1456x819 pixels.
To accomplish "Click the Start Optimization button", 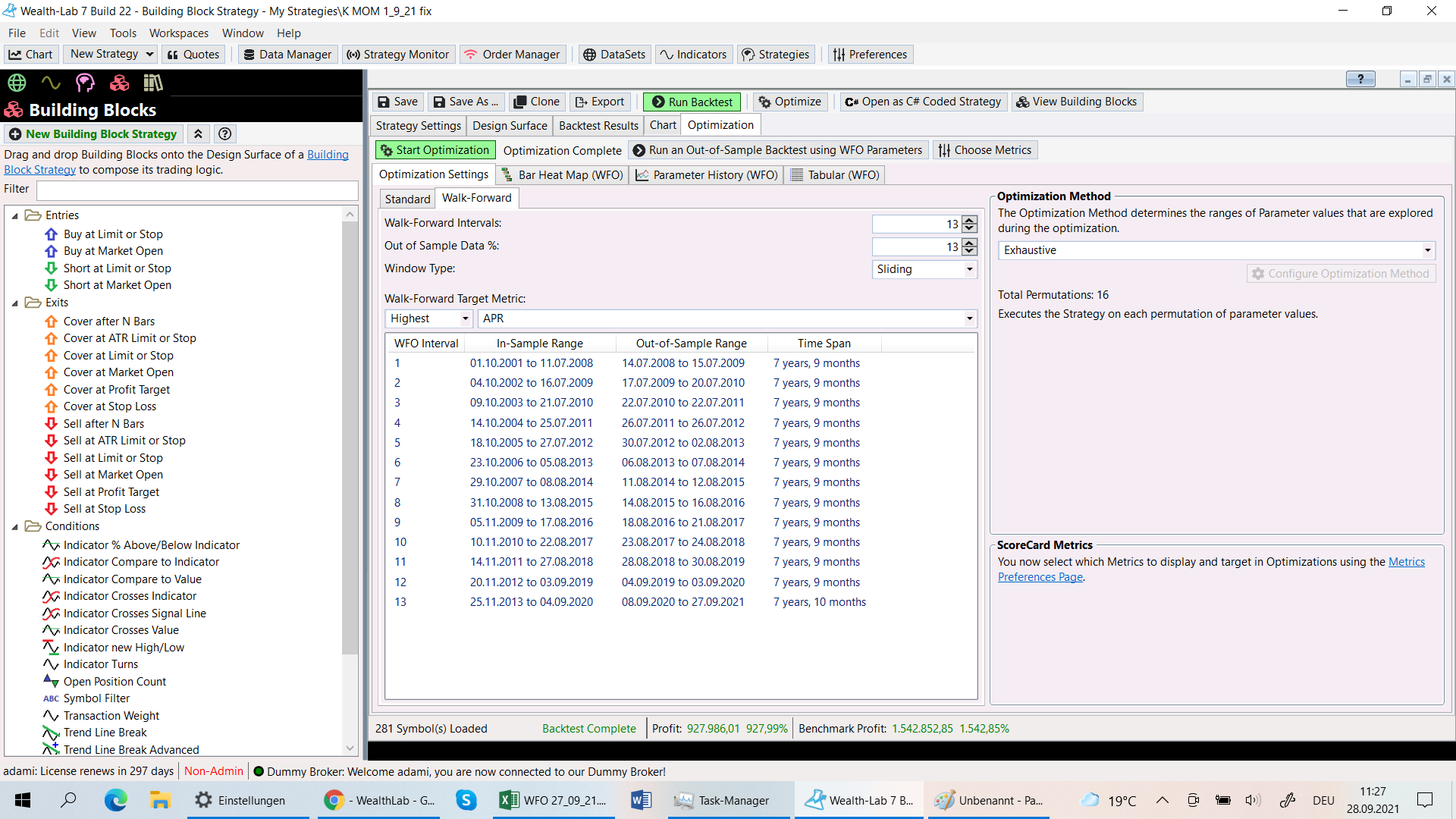I will point(435,150).
